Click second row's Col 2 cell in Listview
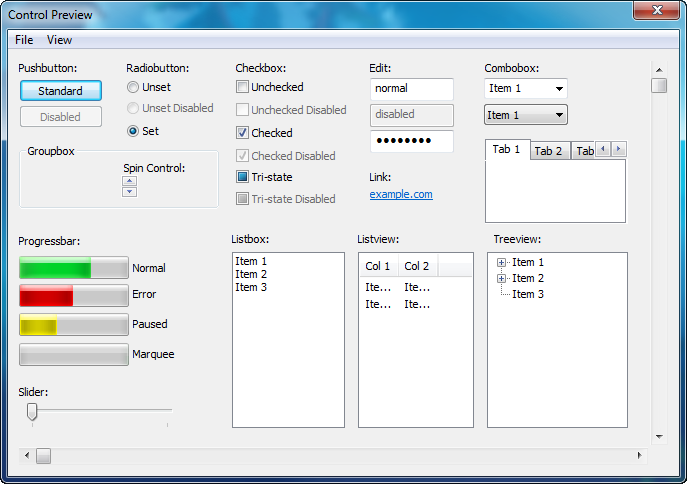 coord(417,304)
